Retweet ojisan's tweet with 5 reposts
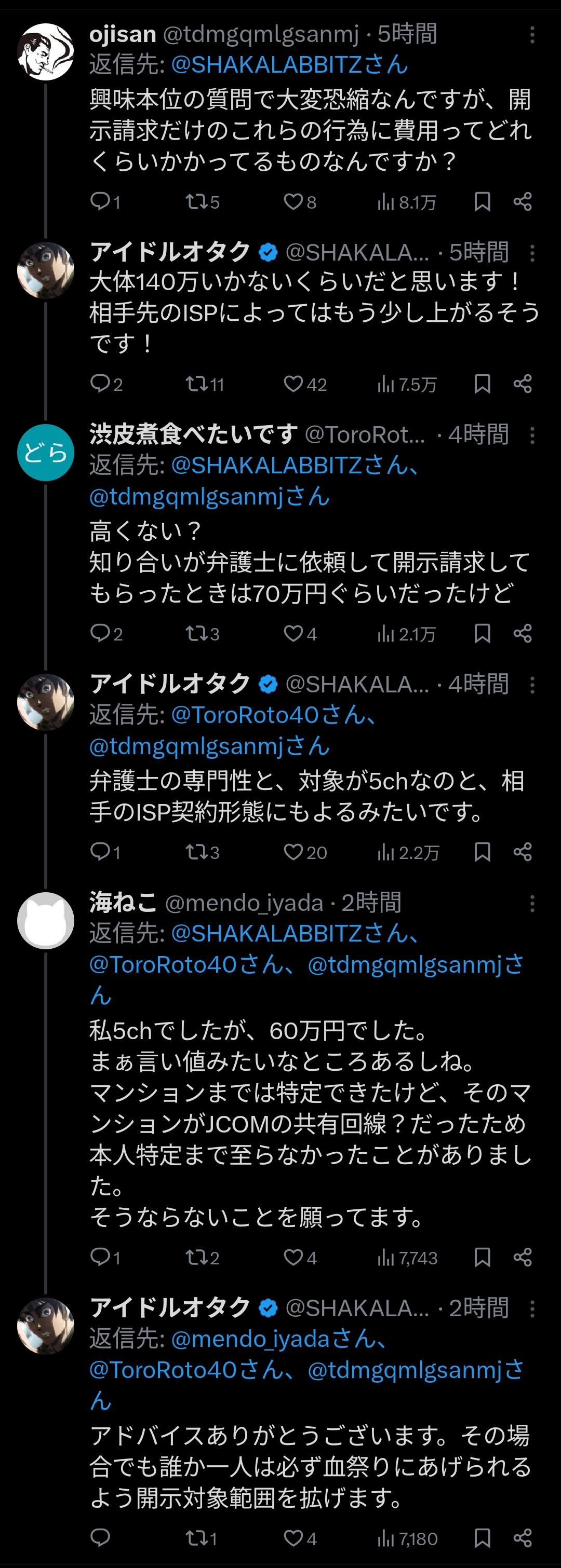Screen dimensions: 561x1568 197,201
